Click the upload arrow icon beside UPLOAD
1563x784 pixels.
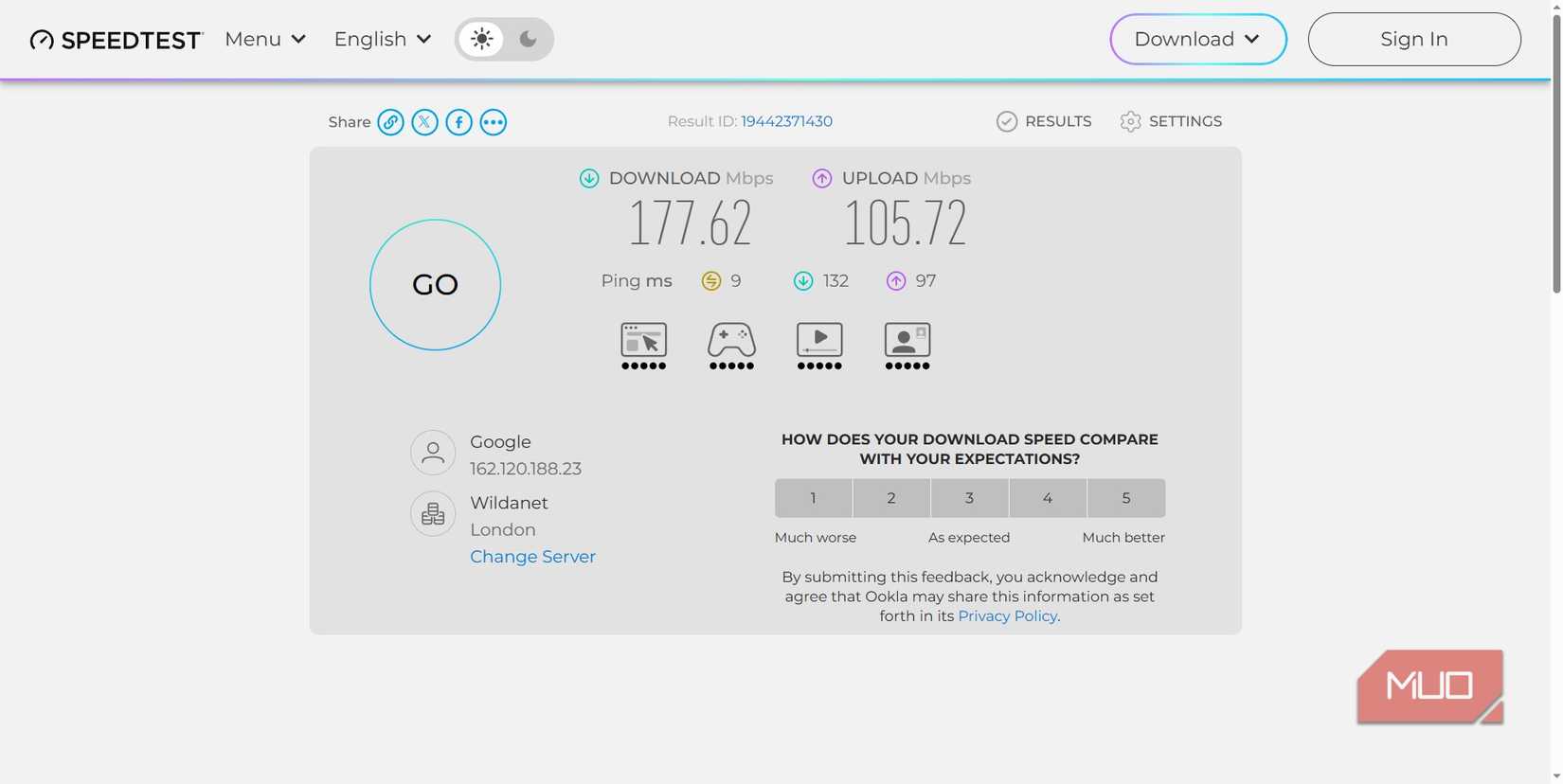821,178
